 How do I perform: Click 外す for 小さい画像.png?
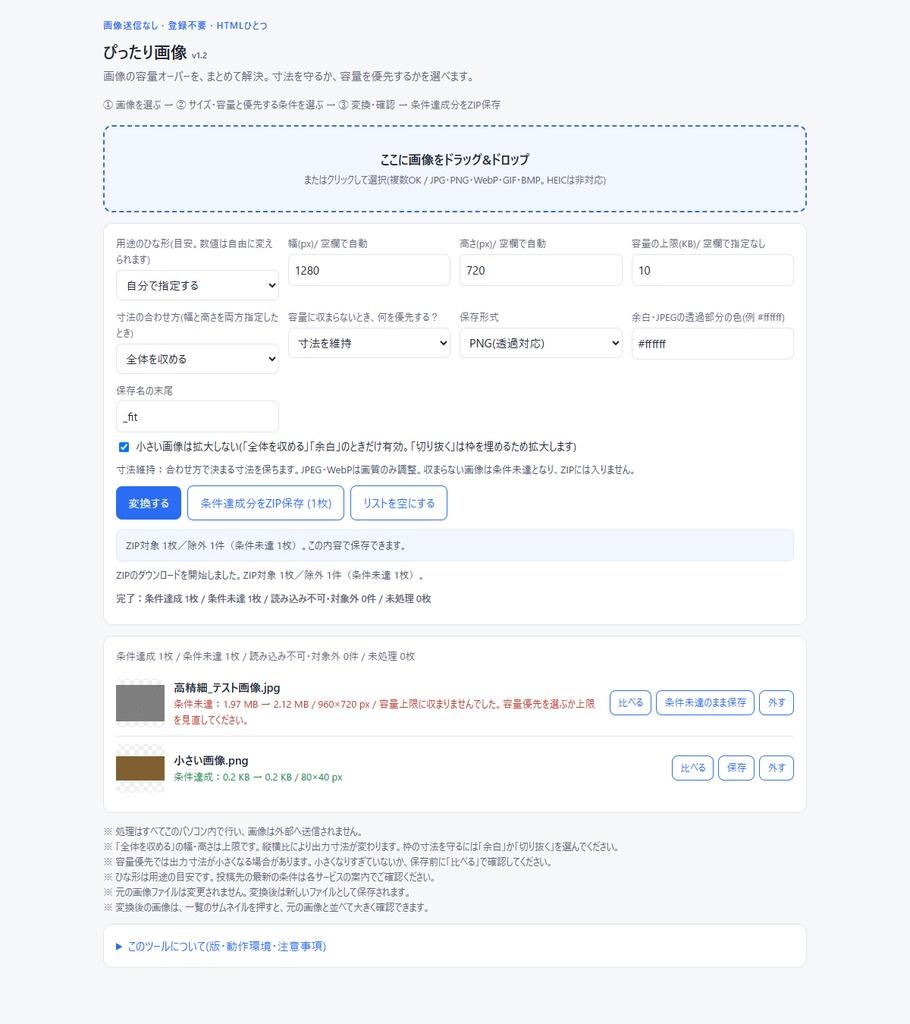(x=776, y=768)
